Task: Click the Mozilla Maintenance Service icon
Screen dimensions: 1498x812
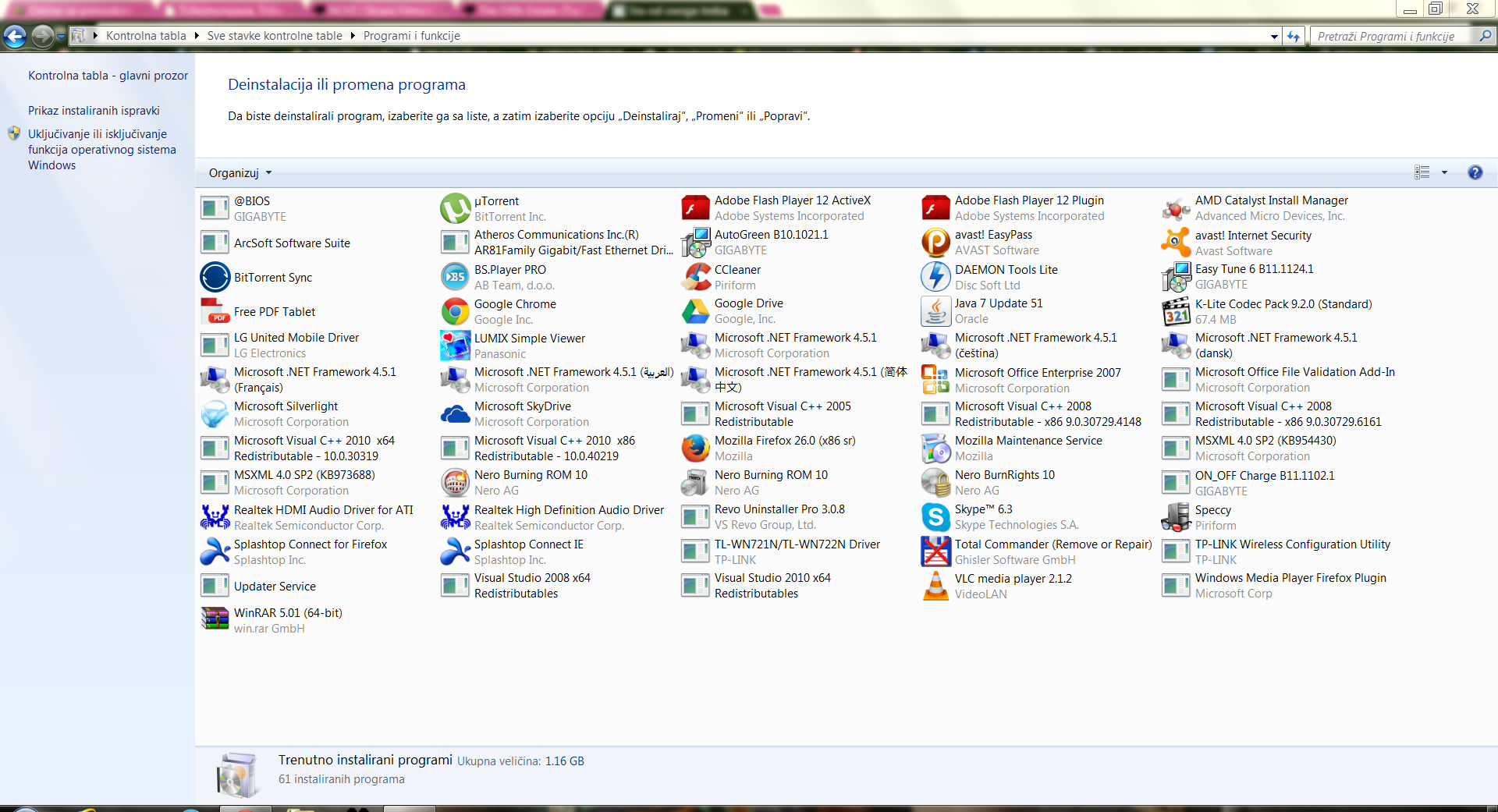Action: pos(935,449)
